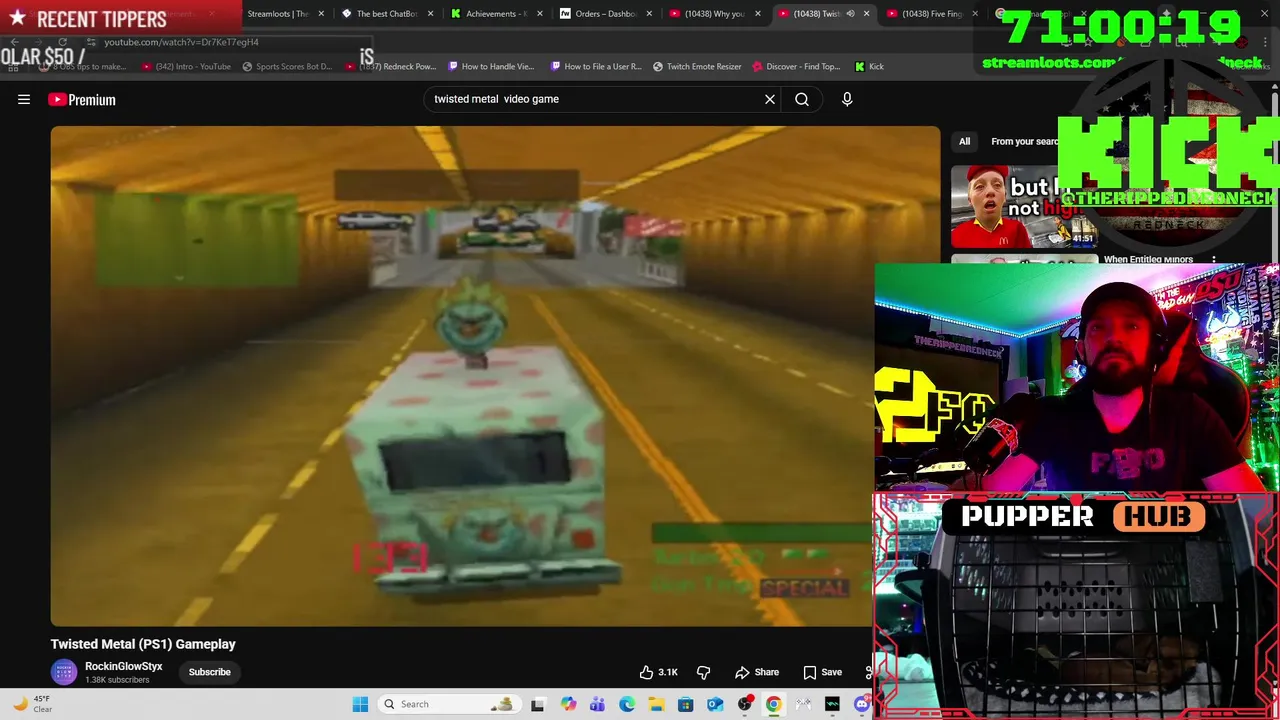Select the From your search chip
The width and height of the screenshot is (1280, 720).
(x=1024, y=141)
